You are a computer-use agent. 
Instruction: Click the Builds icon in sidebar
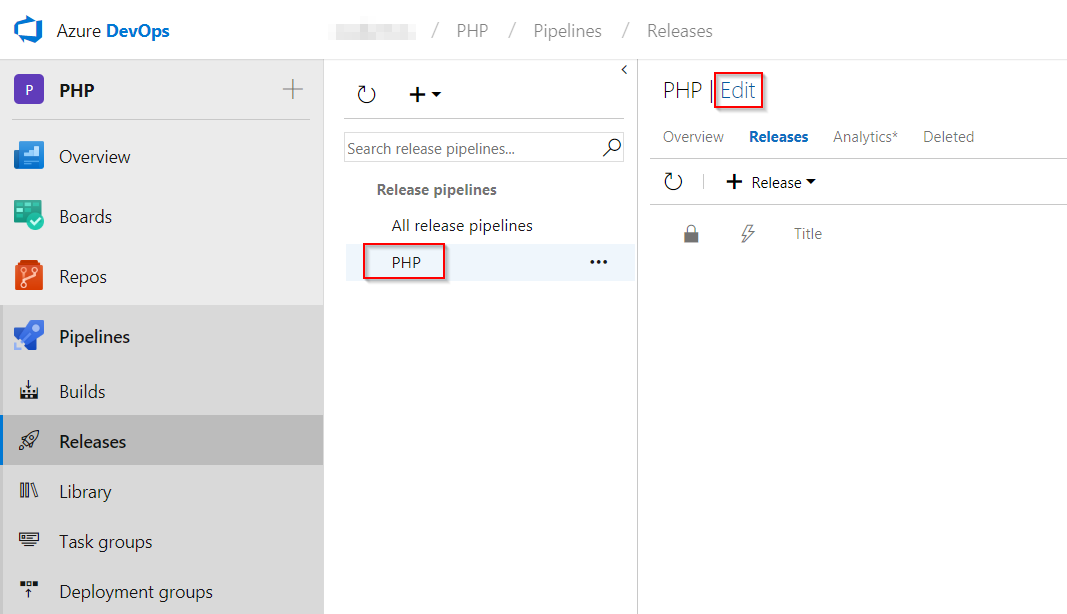[29, 390]
